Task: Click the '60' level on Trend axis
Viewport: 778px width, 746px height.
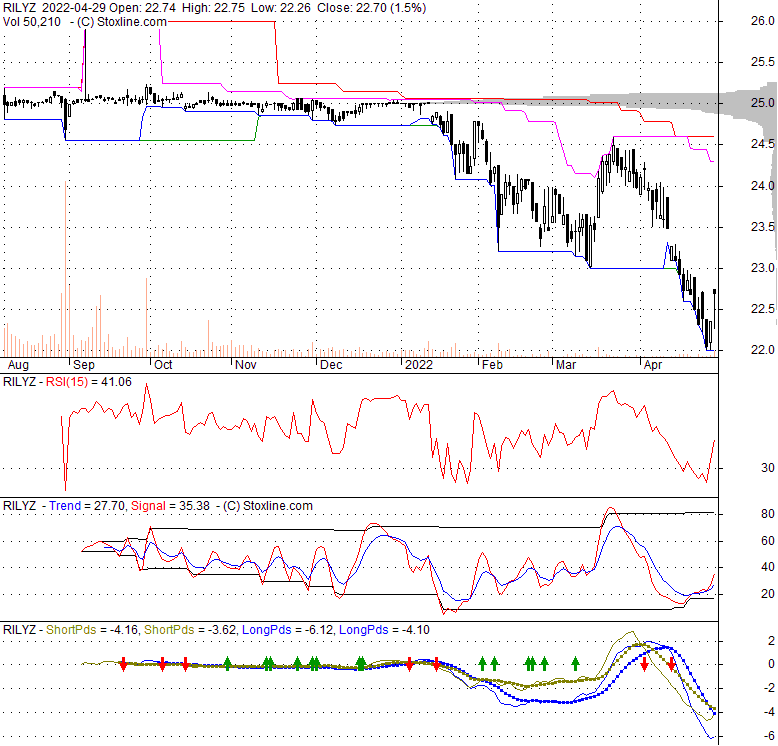Action: click(x=768, y=541)
